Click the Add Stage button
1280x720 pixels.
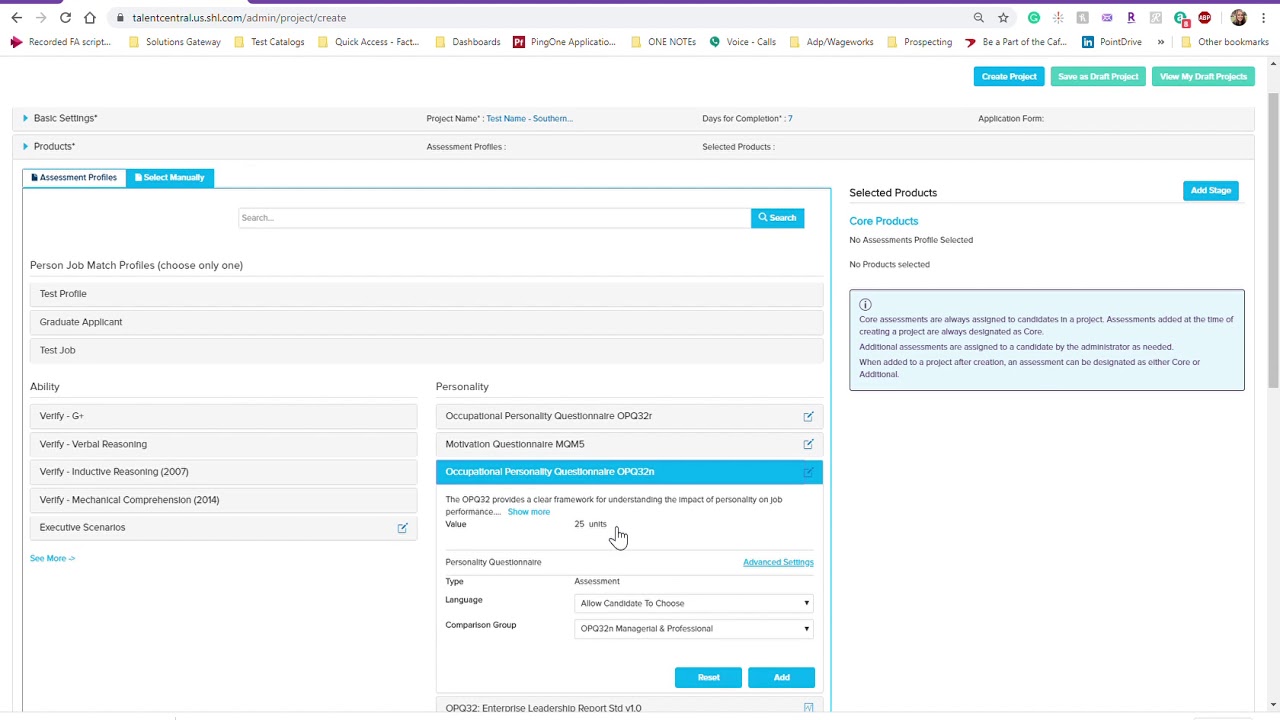1211,190
